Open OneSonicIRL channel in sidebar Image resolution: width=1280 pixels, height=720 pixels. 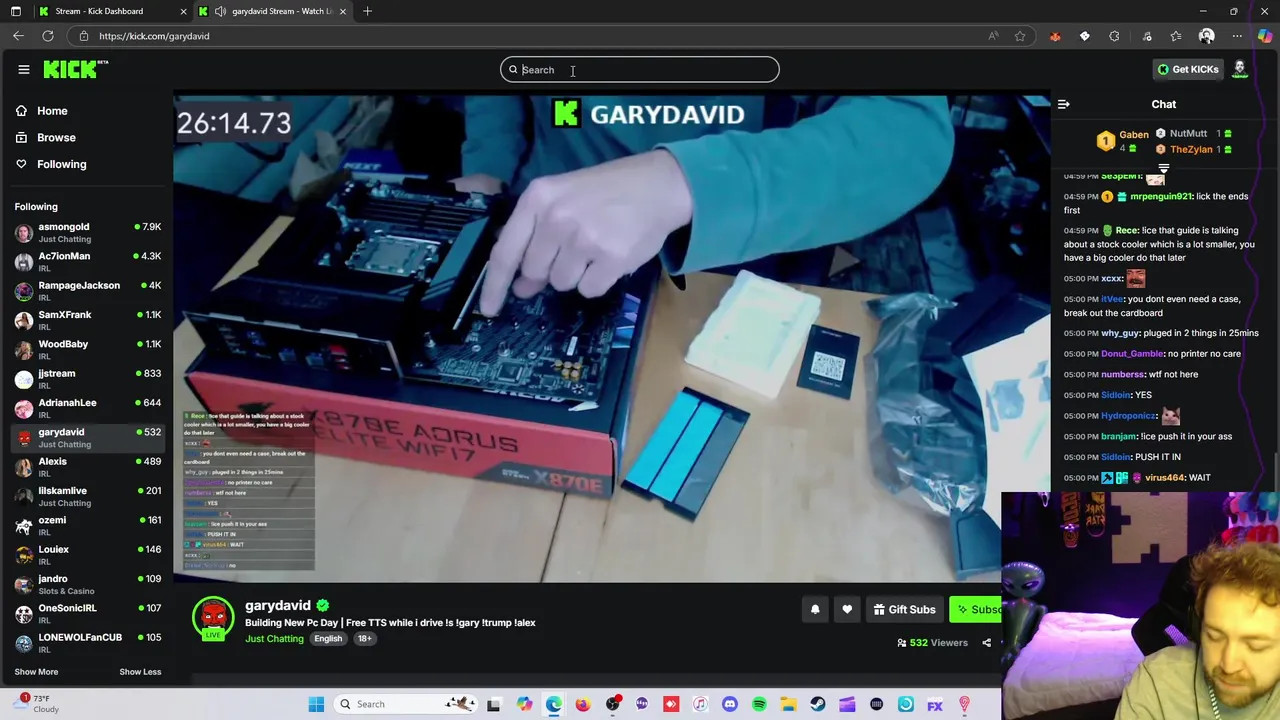click(88, 613)
